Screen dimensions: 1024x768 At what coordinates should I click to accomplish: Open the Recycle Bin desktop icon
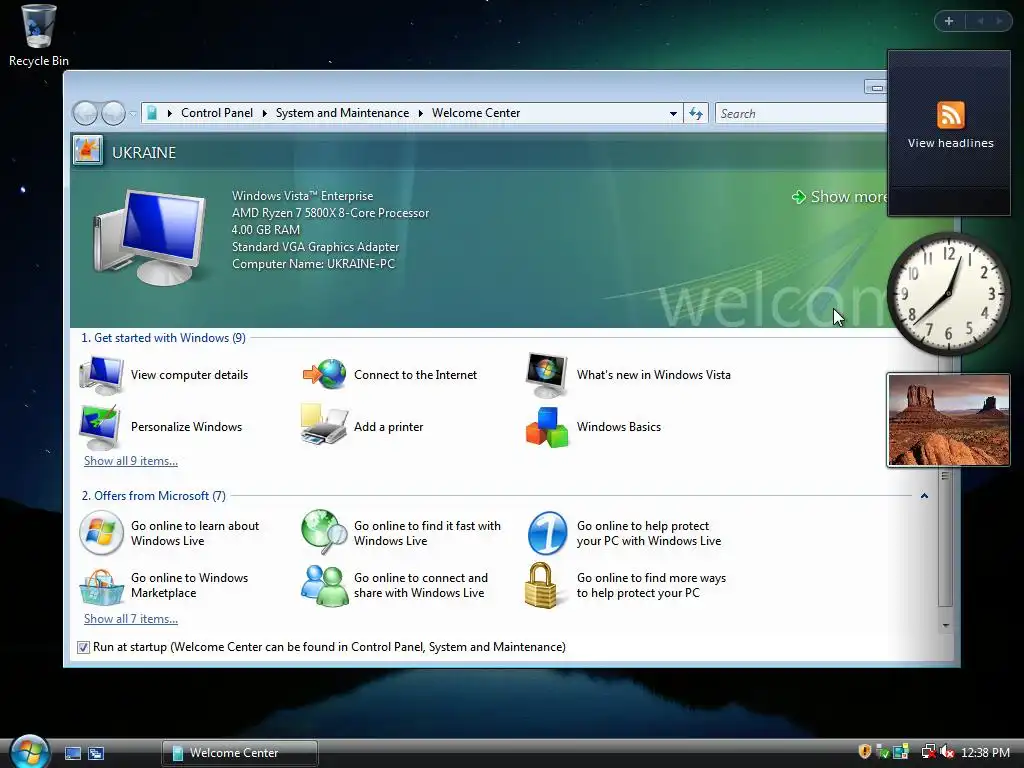tap(39, 36)
